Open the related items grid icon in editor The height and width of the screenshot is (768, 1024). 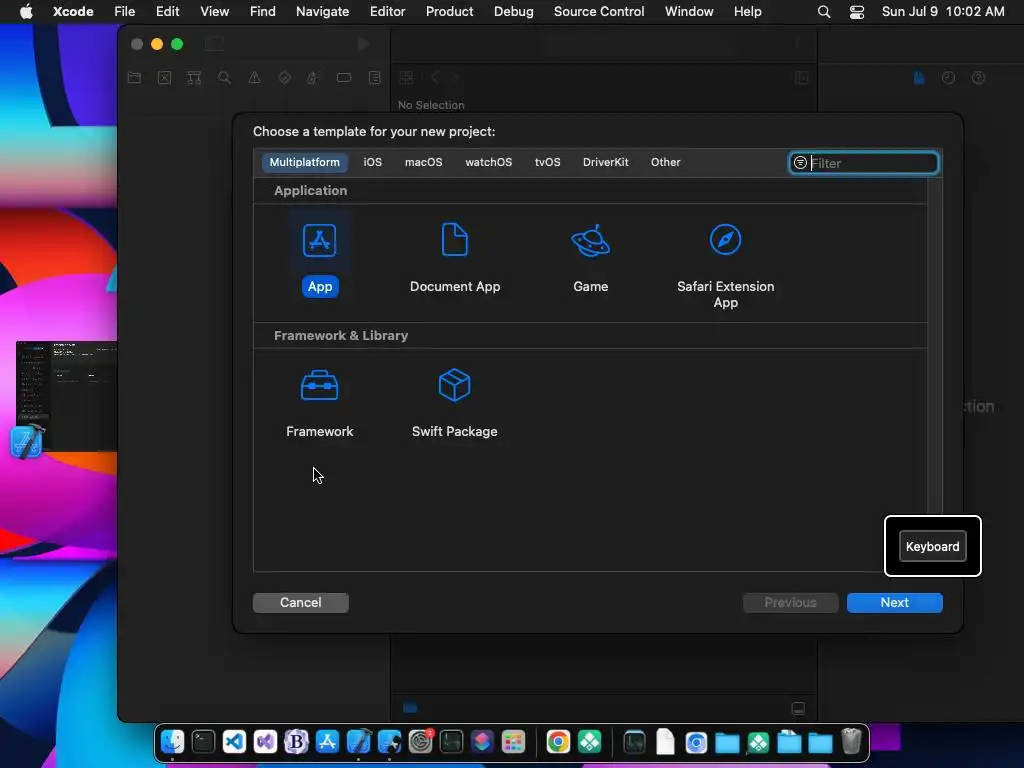[x=406, y=78]
